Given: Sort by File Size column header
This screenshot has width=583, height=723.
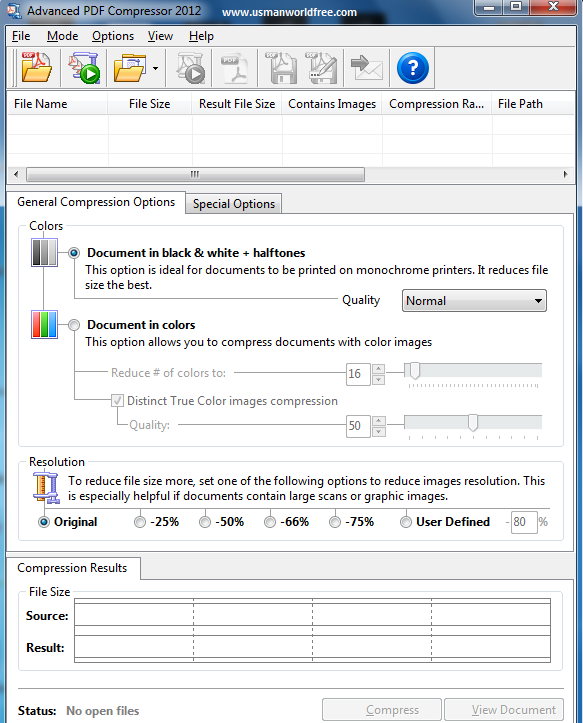Looking at the screenshot, I should 150,104.
